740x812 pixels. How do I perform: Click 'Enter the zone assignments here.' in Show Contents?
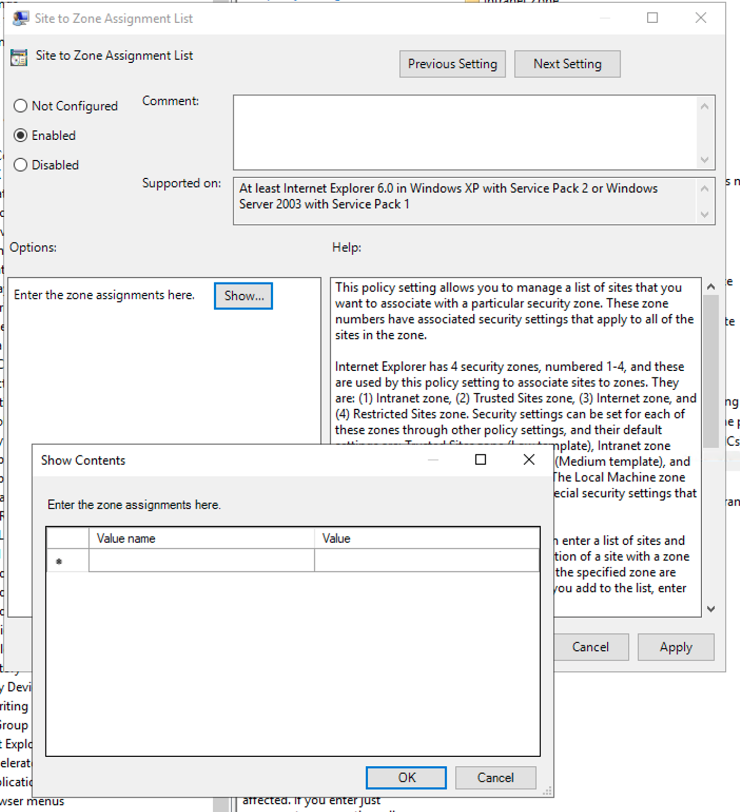134,505
